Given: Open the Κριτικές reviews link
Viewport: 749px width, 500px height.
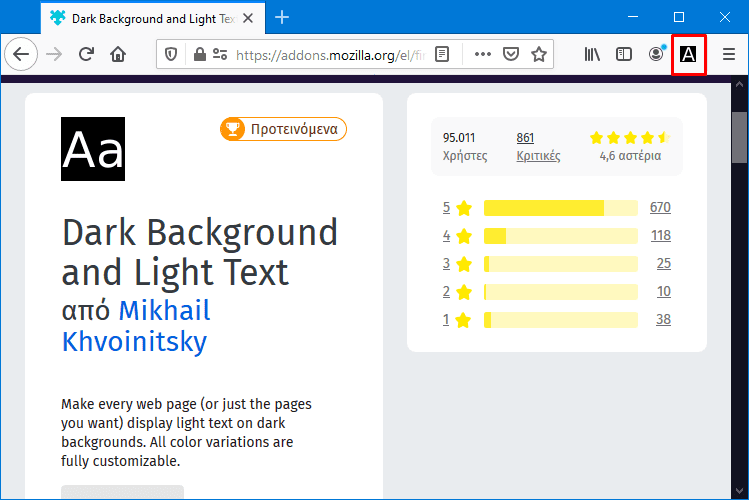Looking at the screenshot, I should pyautogui.click(x=538, y=156).
